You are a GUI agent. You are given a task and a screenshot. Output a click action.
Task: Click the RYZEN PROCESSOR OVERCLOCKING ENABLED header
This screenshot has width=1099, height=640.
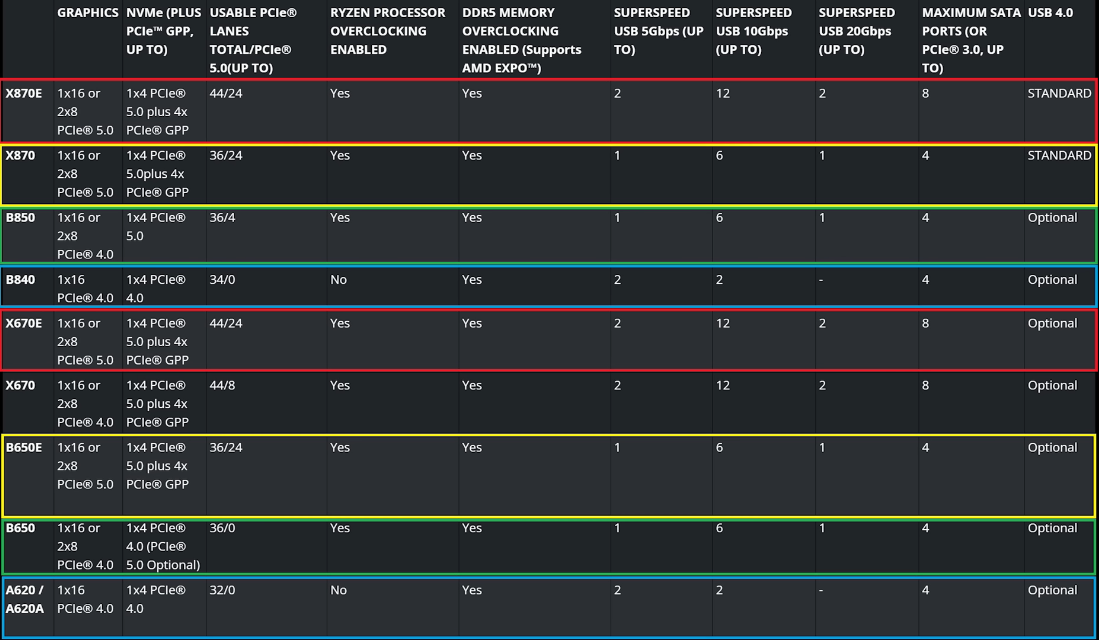[x=388, y=31]
